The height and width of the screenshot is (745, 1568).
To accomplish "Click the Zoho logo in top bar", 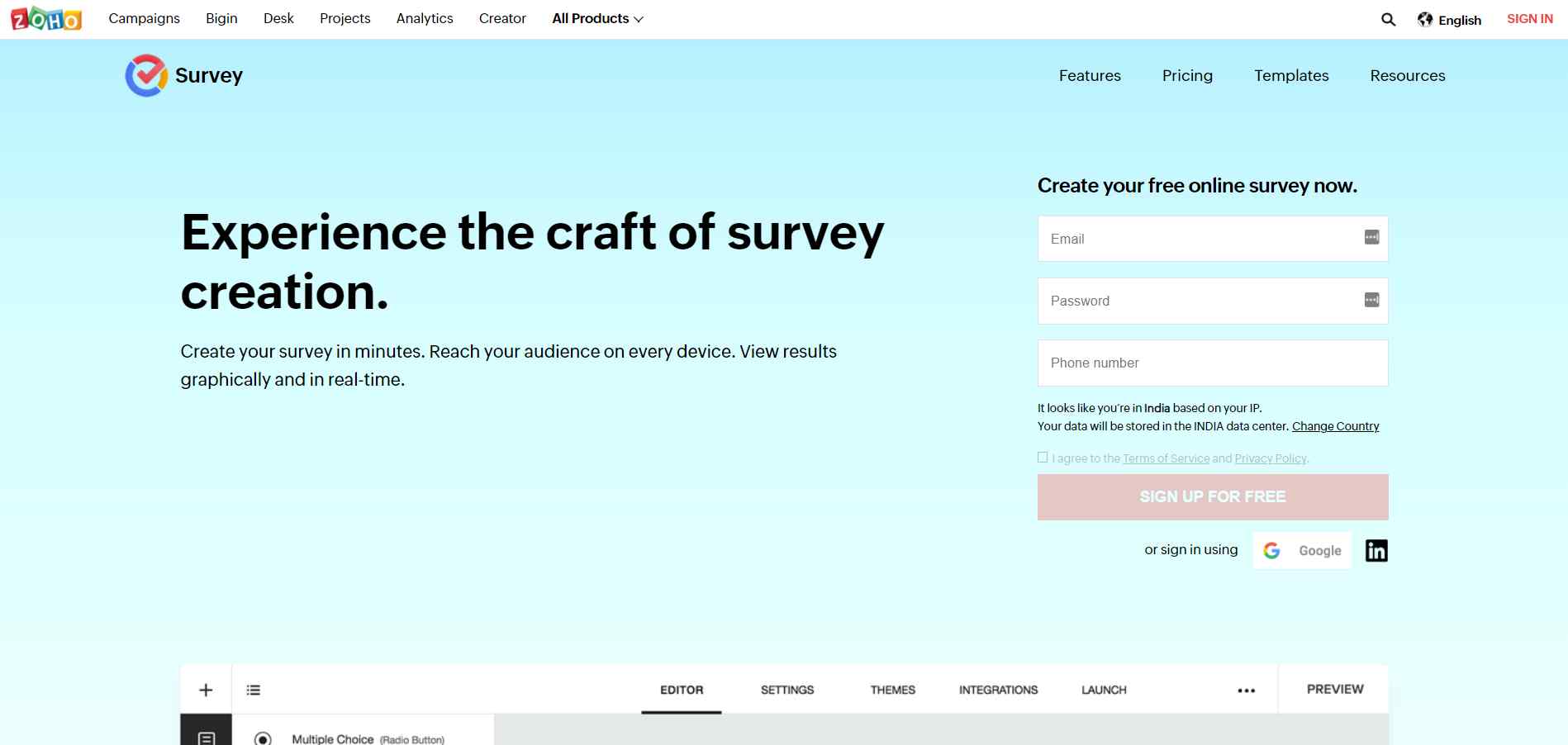I will 46,18.
